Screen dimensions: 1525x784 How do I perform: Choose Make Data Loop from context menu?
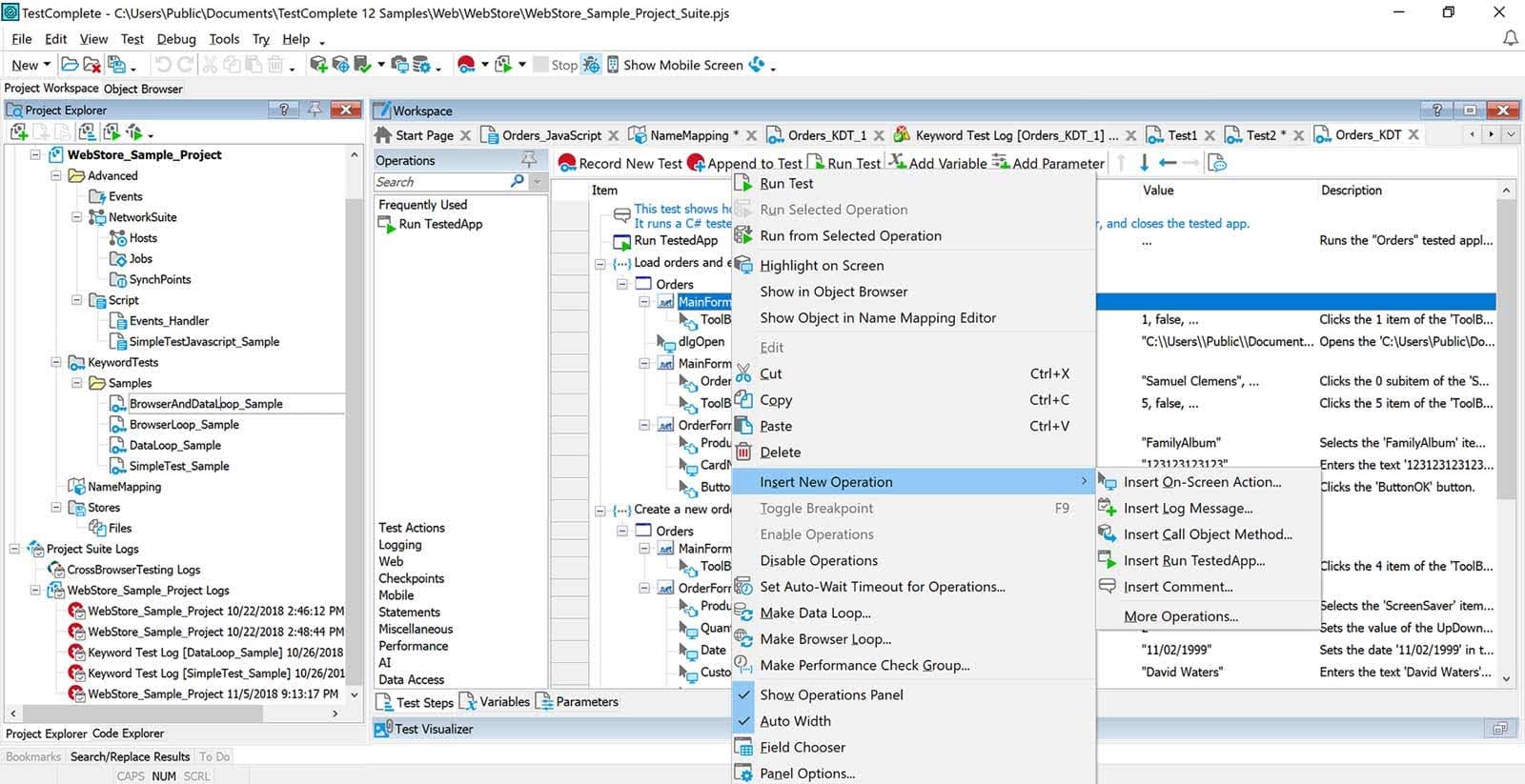pos(815,613)
